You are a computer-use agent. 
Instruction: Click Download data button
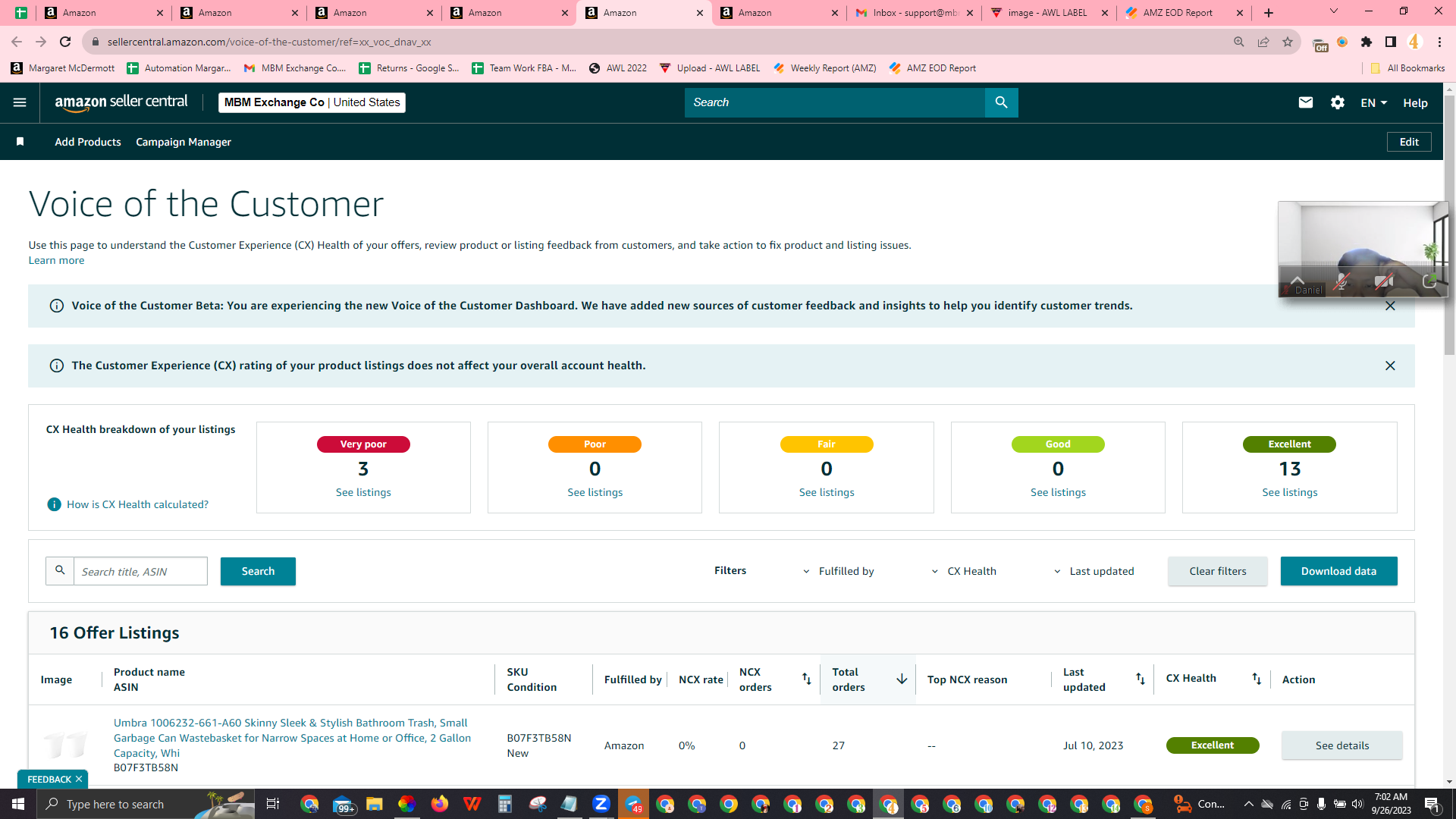1338,571
